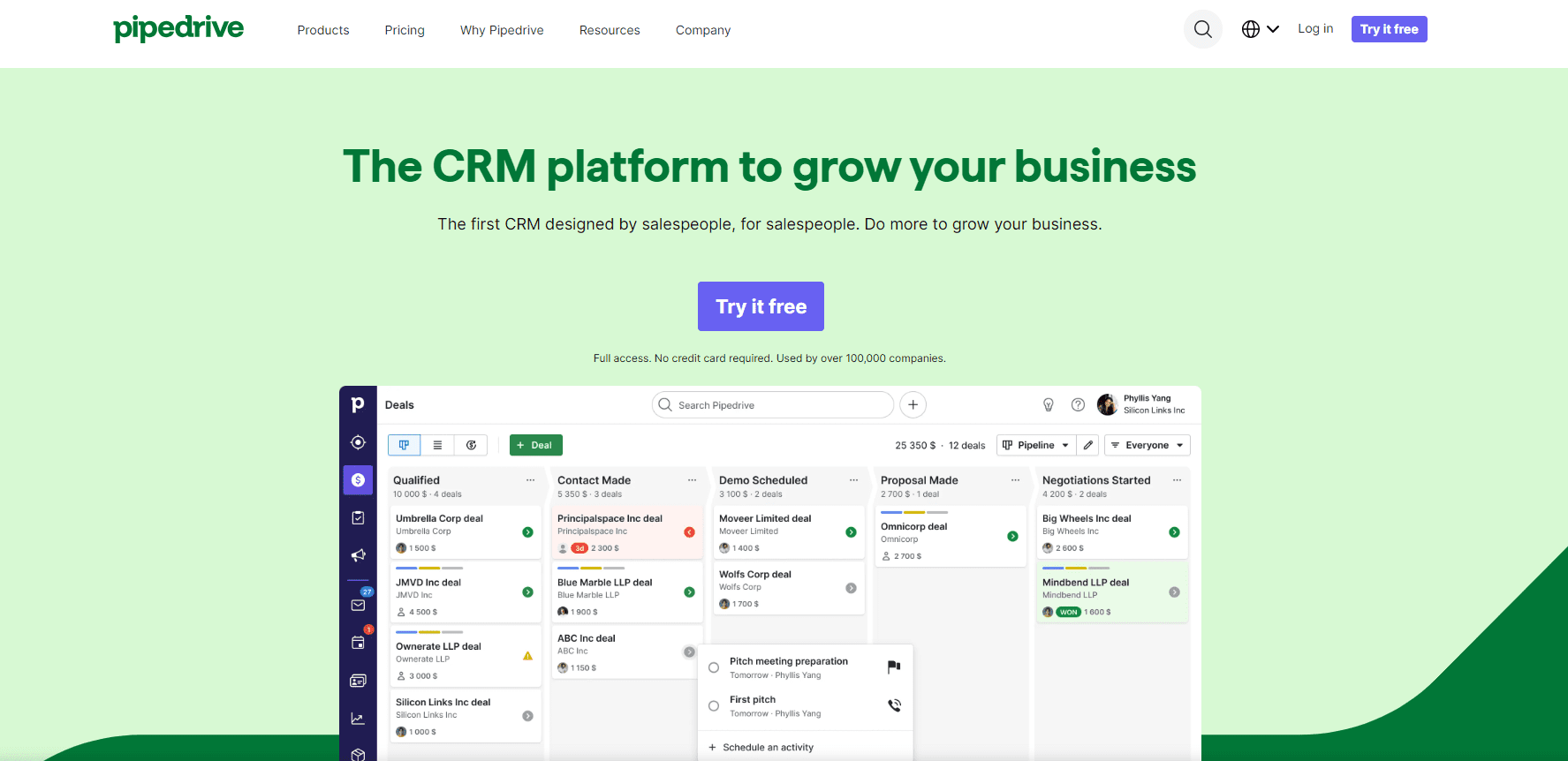Switch to list view
The height and width of the screenshot is (761, 1568).
point(437,445)
